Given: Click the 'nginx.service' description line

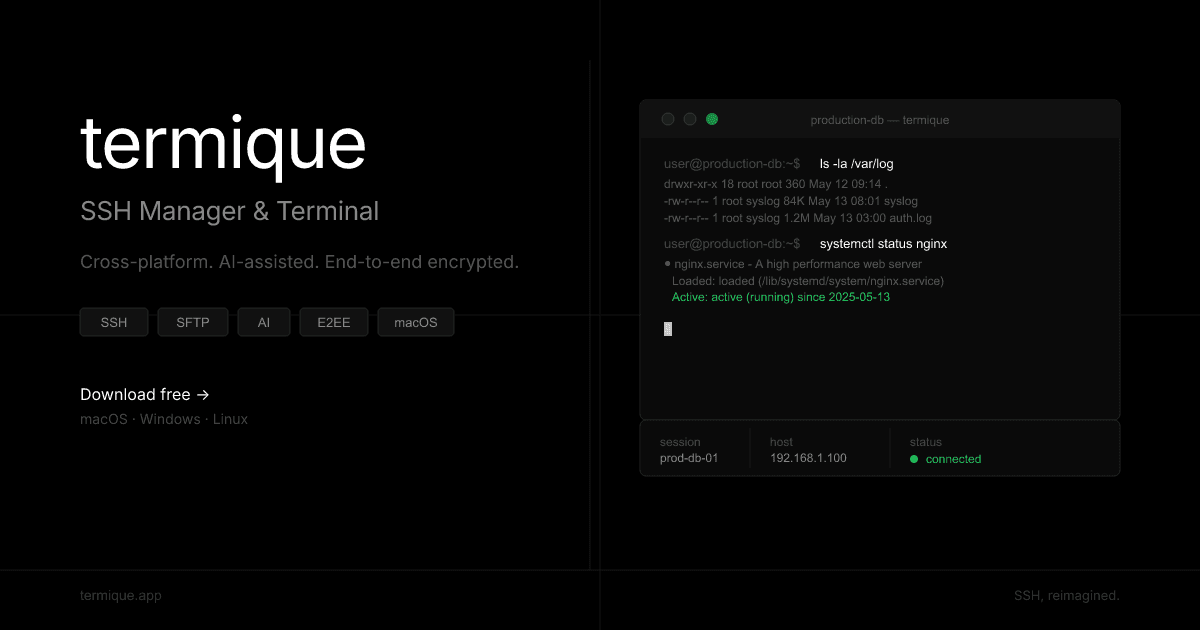Looking at the screenshot, I should click(x=793, y=264).
